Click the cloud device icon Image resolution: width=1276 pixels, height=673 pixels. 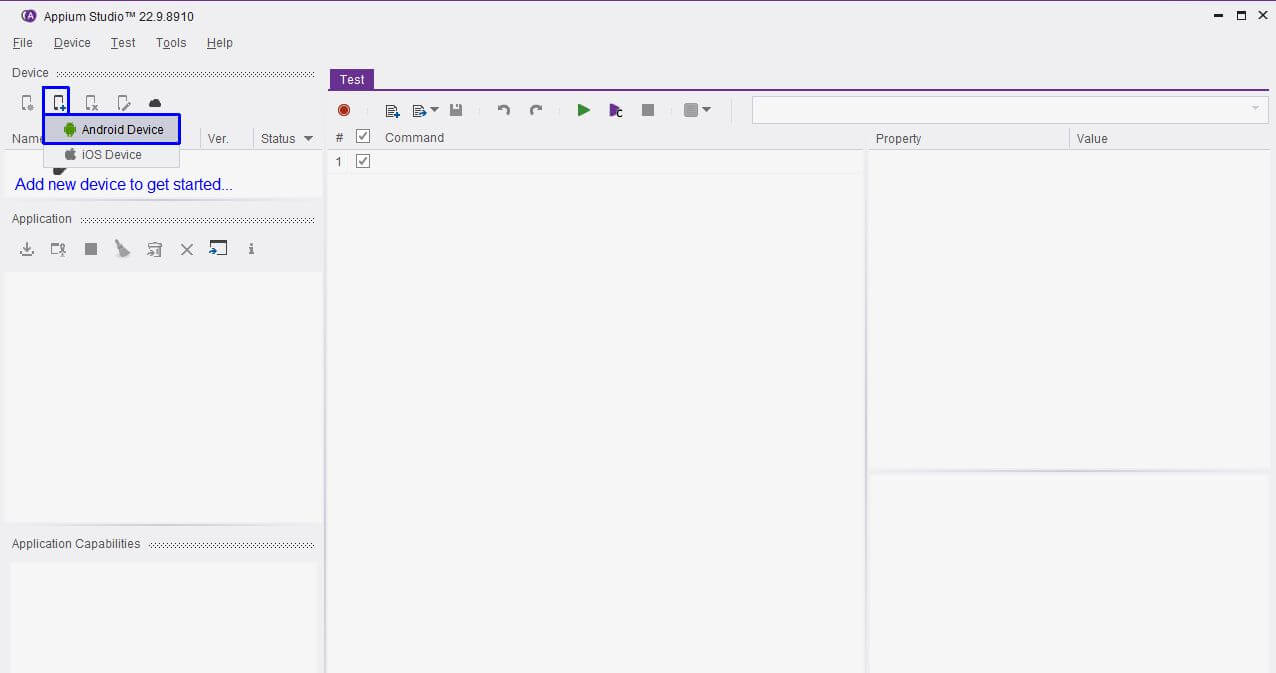(155, 103)
